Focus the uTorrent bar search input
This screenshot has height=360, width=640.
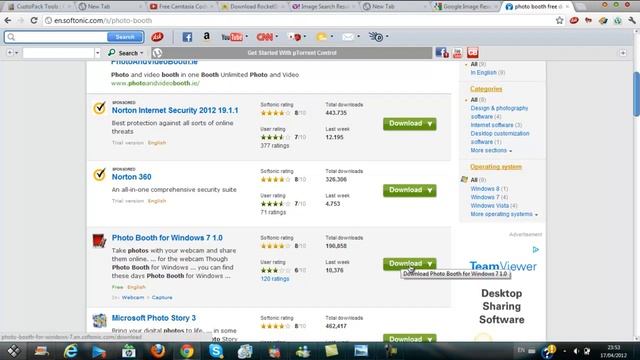58,53
